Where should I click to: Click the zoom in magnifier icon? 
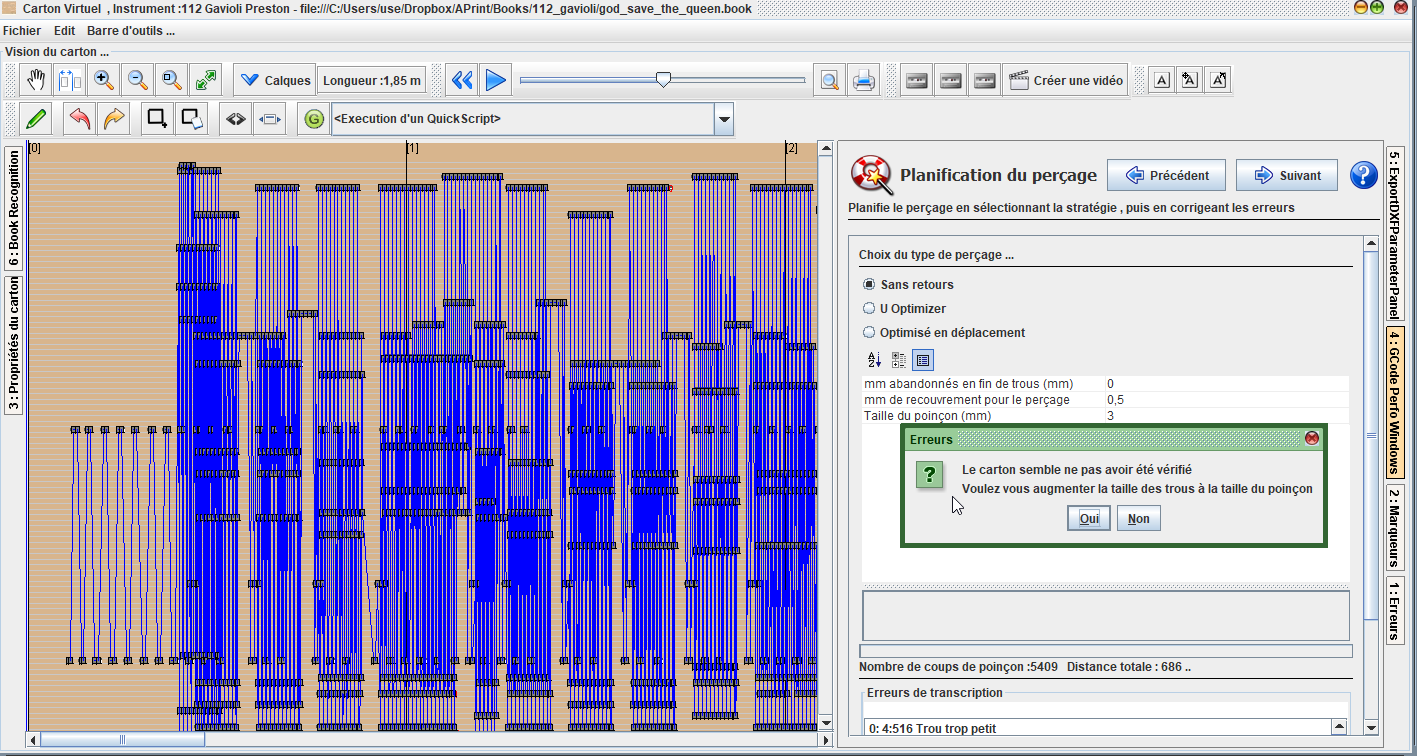click(103, 80)
